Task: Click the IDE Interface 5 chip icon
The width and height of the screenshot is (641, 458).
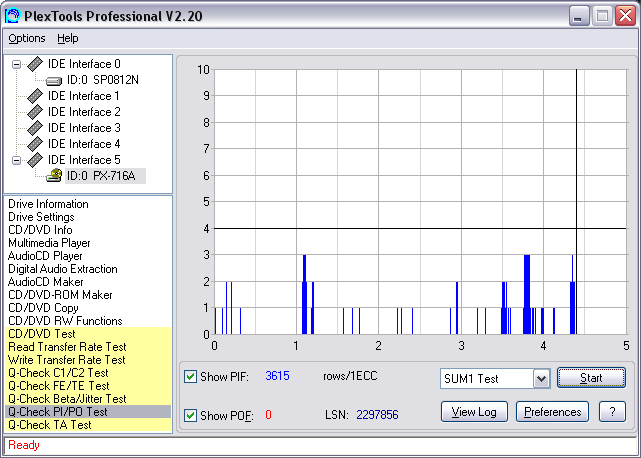Action: click(35, 159)
